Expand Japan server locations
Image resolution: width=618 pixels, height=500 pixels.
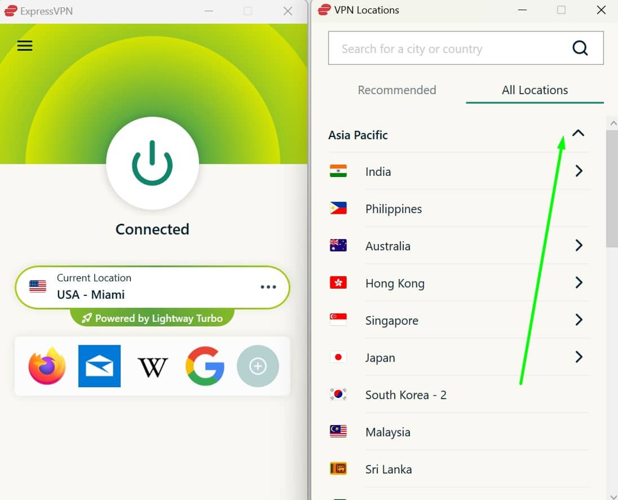[x=579, y=357]
